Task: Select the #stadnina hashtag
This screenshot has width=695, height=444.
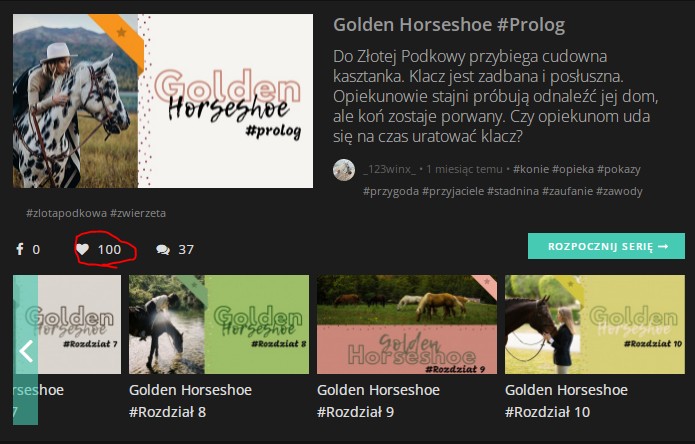Action: [x=512, y=191]
